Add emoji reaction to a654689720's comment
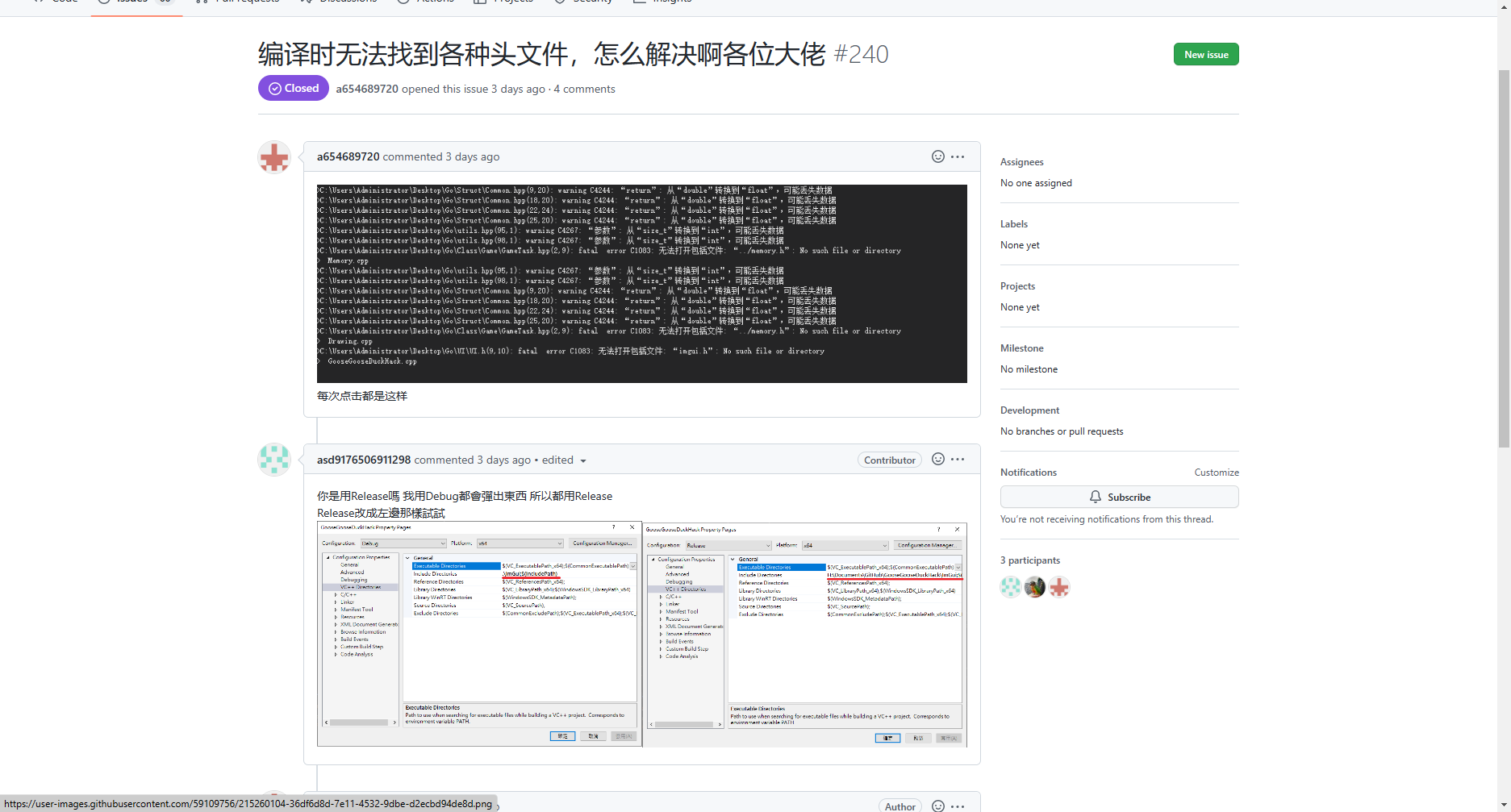Screen dimensions: 1511x812 pos(938,156)
